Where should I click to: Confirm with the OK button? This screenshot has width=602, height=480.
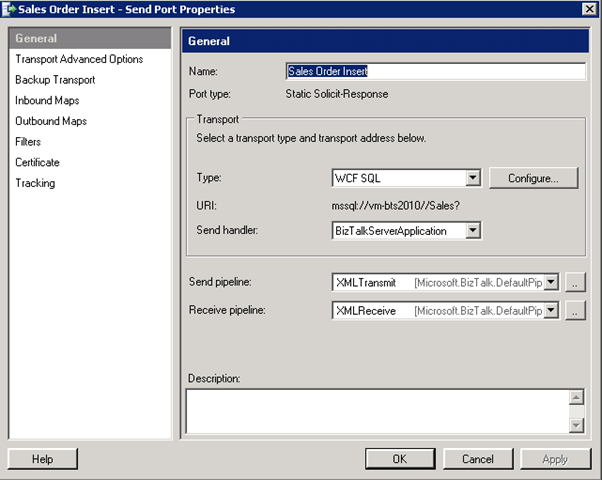[x=400, y=459]
